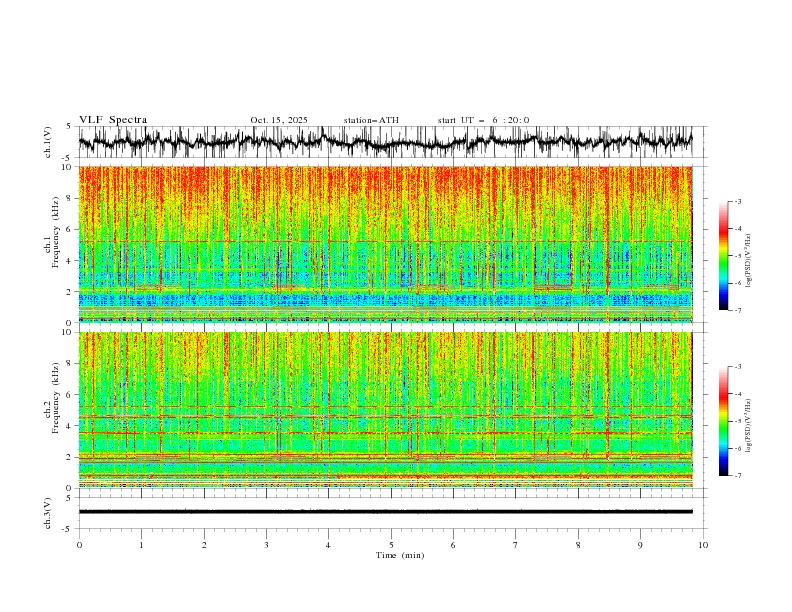Select the "start UT = 6 :20: 0" text
The width and height of the screenshot is (792, 612).
pyautogui.click(x=483, y=120)
